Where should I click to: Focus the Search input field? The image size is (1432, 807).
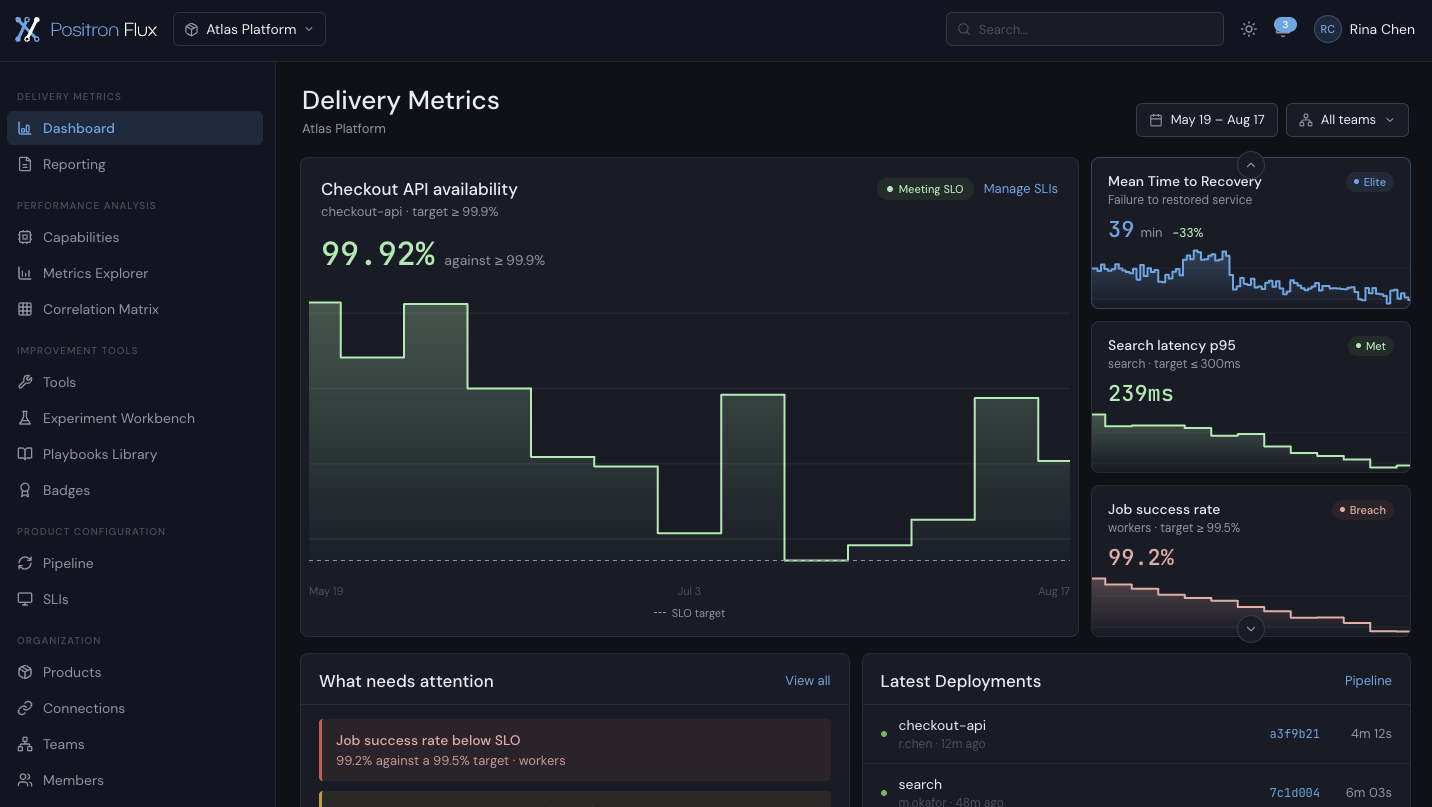[x=1084, y=29]
